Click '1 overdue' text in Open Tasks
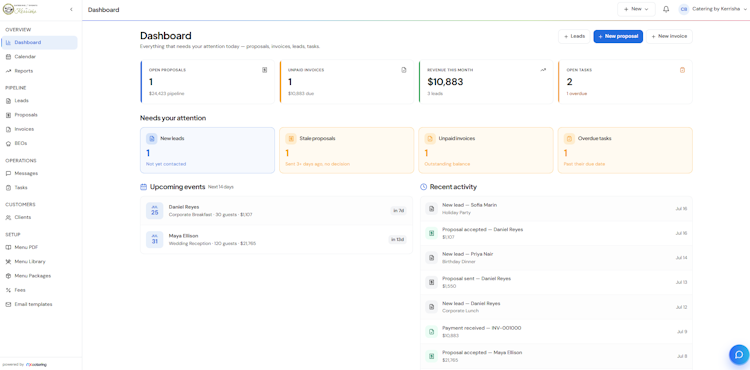Screen dimensions: 750x370 pos(577,94)
